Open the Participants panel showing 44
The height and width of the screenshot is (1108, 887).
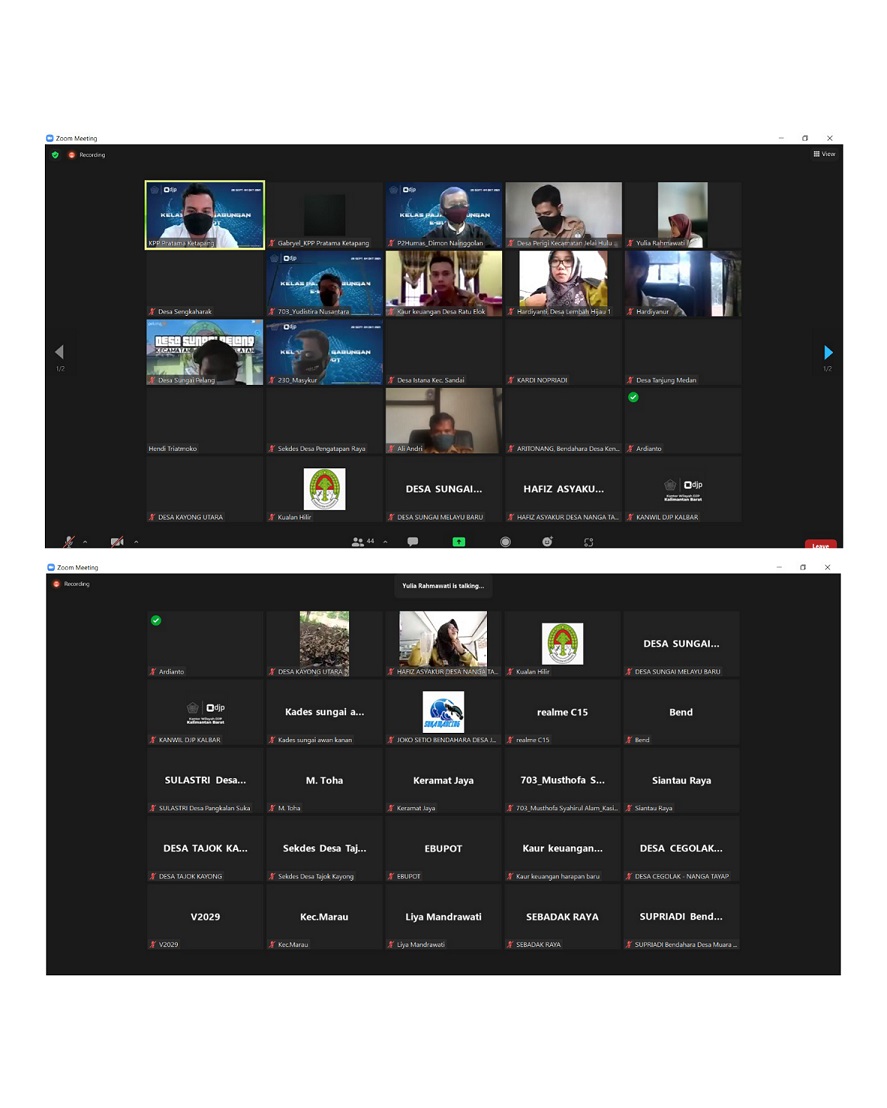(362, 542)
